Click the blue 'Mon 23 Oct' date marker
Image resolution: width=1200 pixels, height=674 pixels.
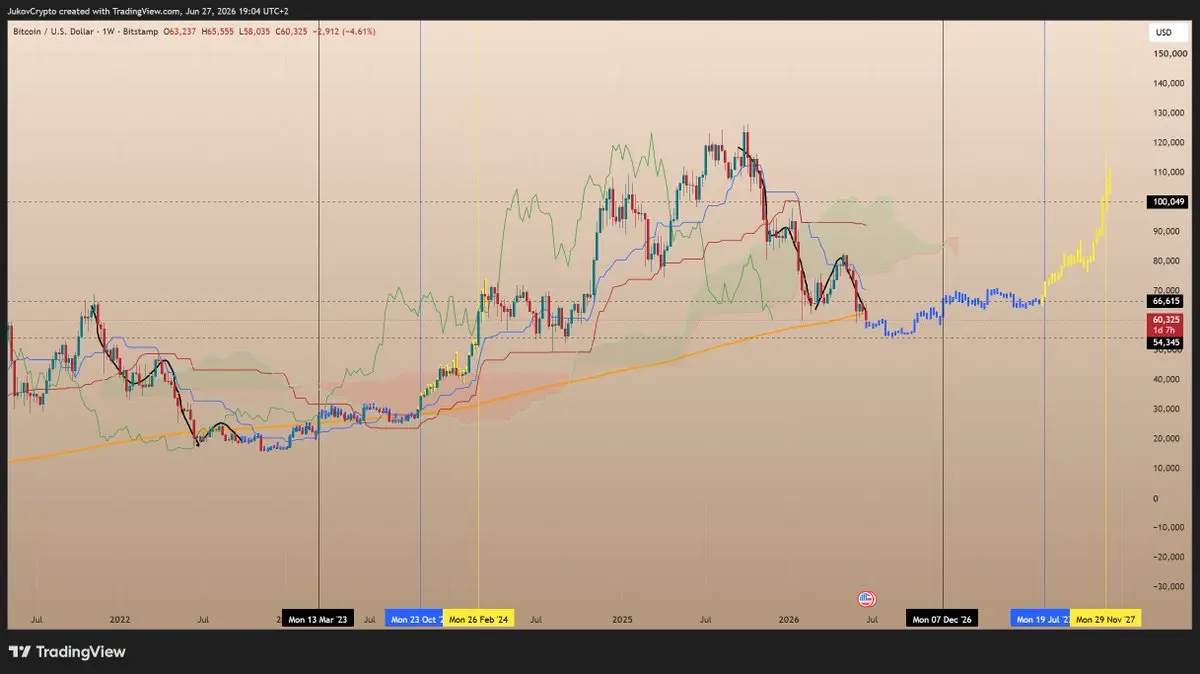click(x=414, y=620)
